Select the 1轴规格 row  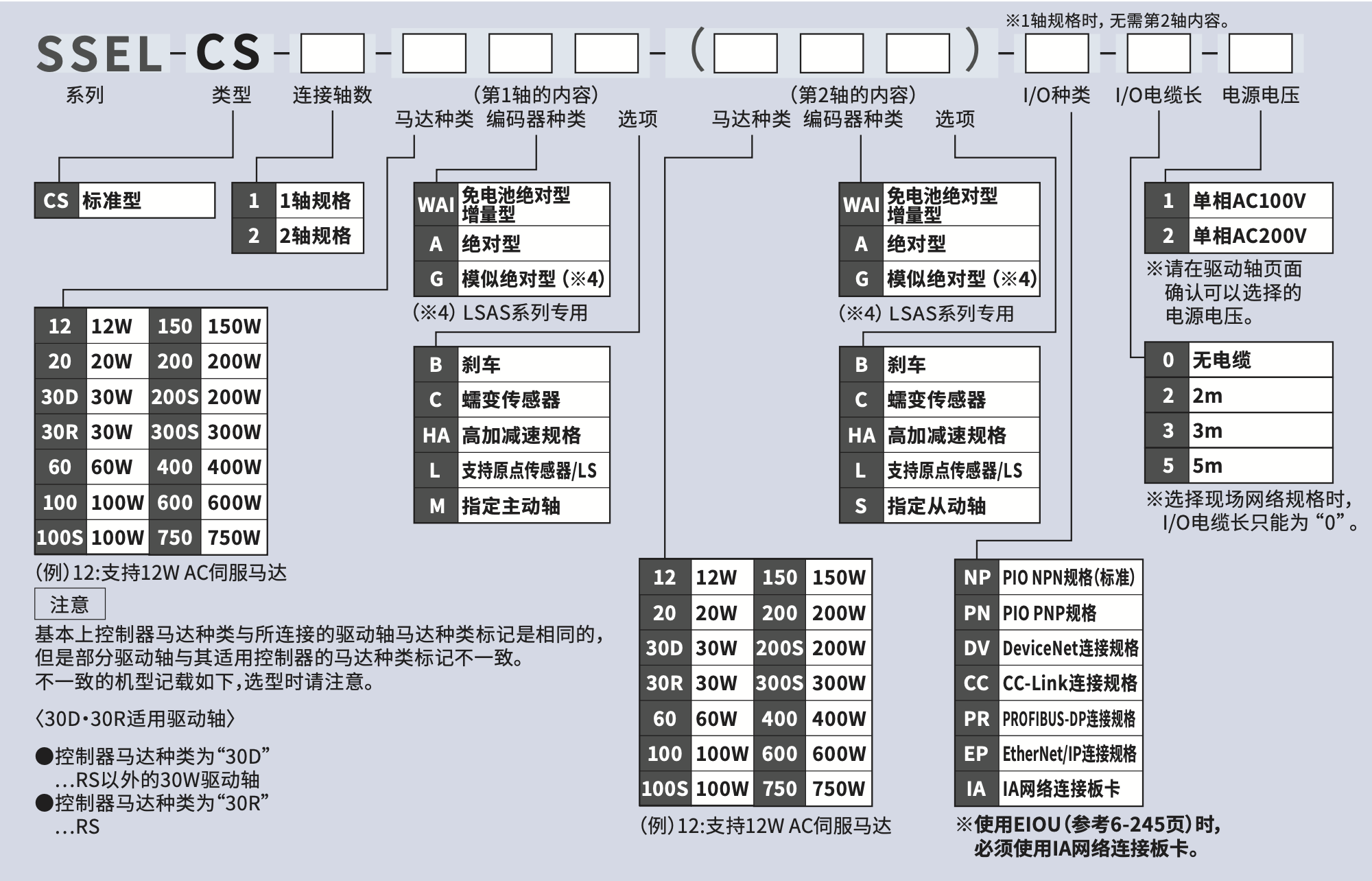(298, 200)
